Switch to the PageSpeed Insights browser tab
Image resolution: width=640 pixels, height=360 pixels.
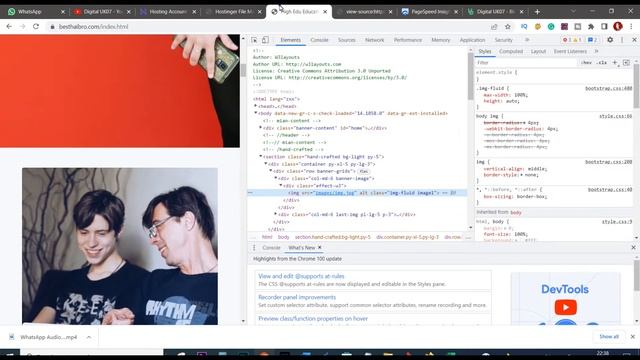click(430, 12)
